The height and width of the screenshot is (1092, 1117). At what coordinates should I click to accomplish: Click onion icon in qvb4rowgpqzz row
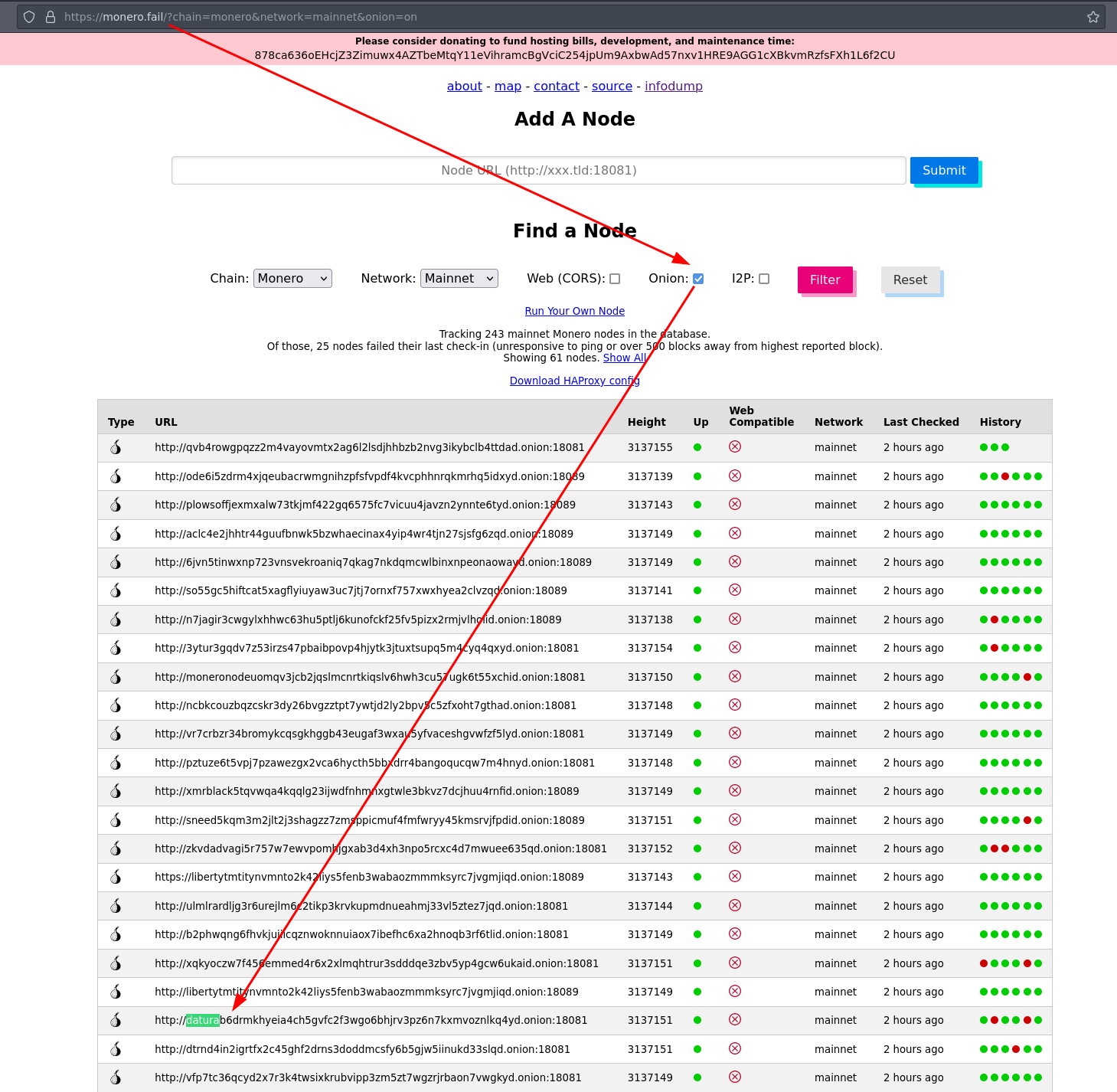point(116,447)
